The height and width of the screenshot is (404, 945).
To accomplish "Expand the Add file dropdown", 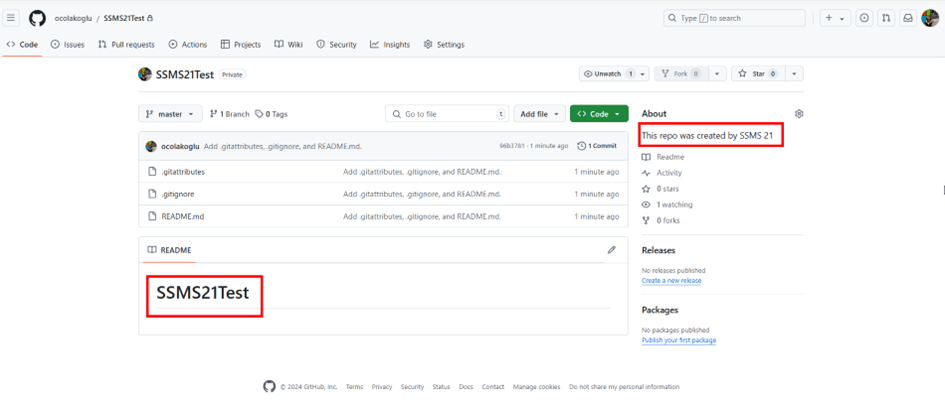I will (539, 114).
